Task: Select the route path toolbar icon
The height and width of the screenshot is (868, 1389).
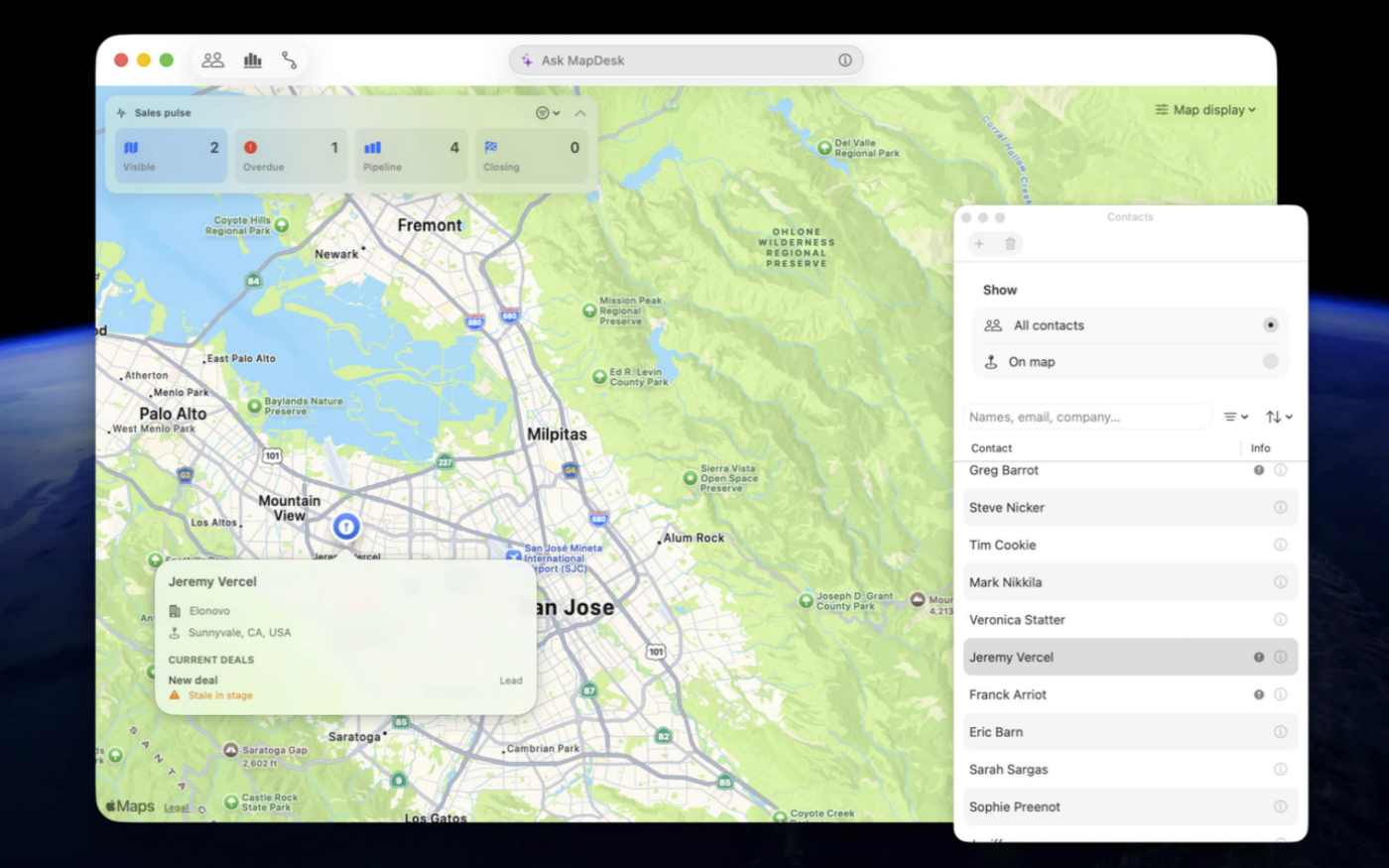Action: point(289,61)
